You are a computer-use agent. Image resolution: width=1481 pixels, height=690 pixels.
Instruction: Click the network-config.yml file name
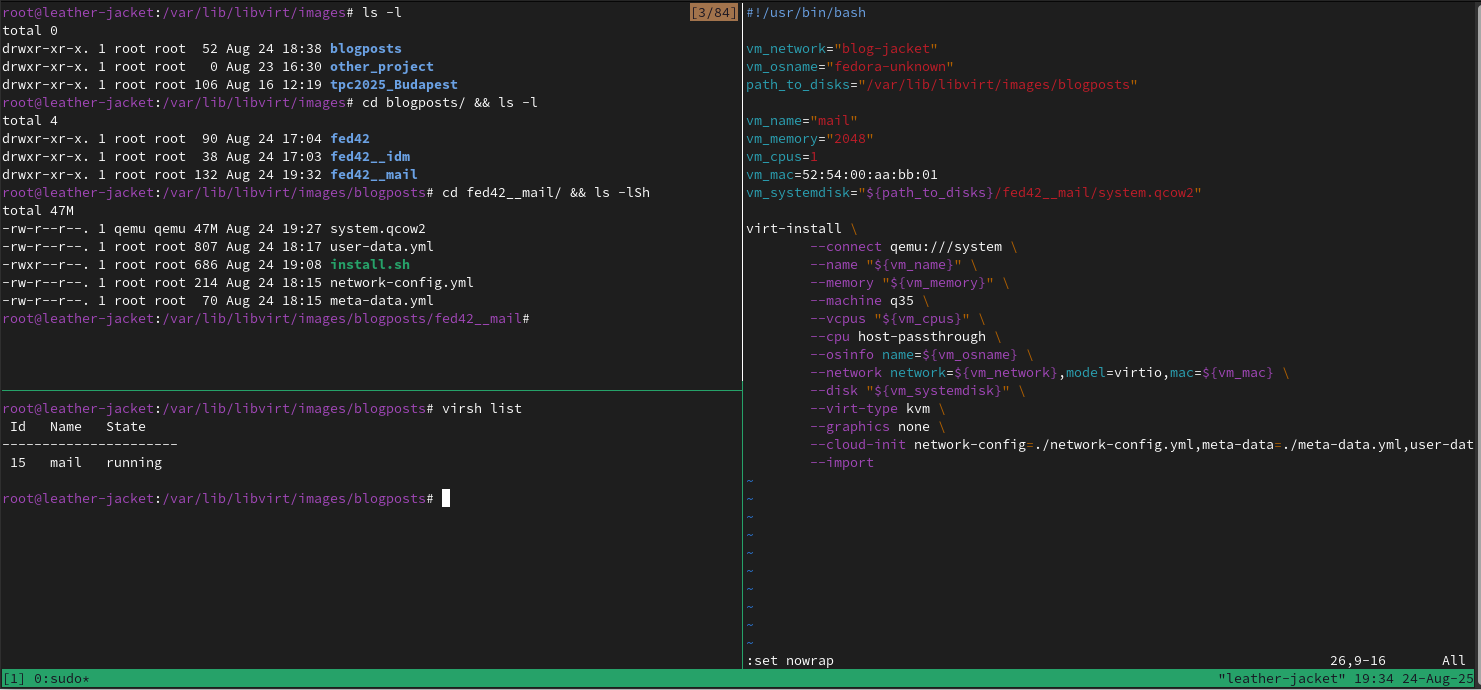click(402, 282)
